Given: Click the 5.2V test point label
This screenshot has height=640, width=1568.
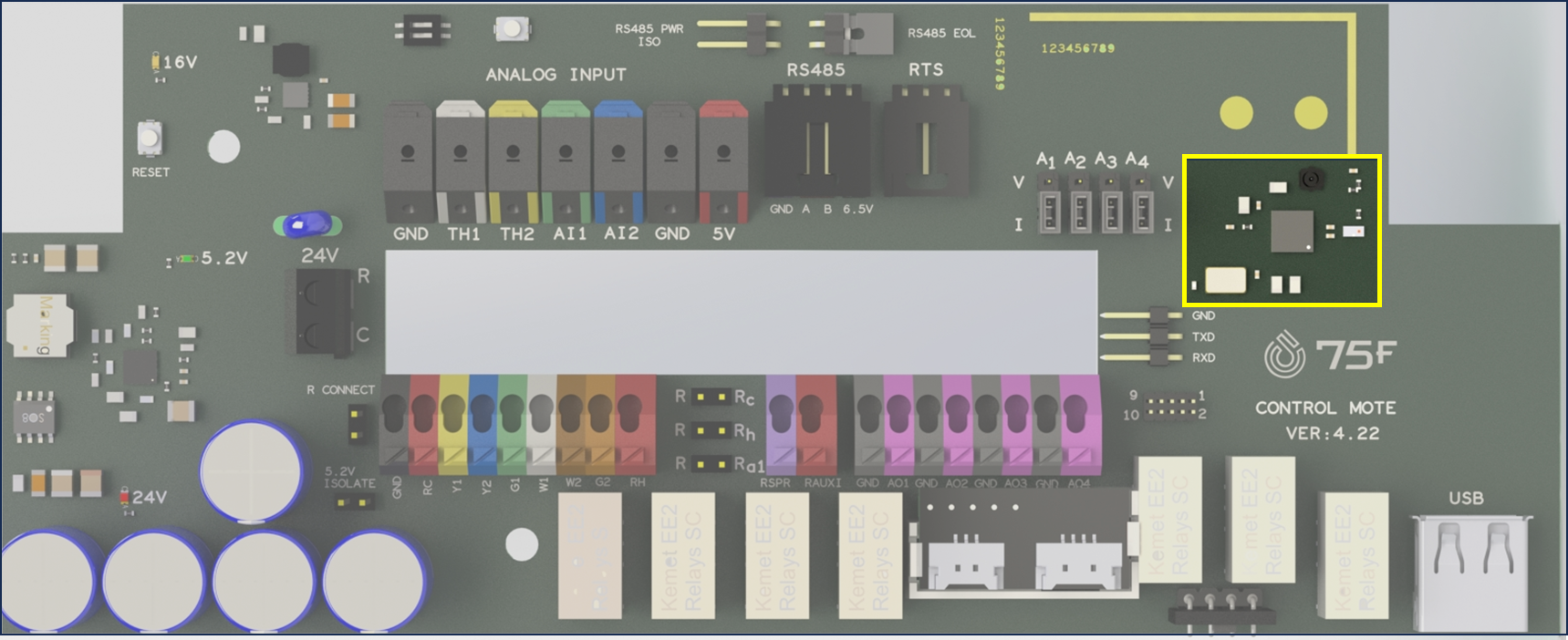Looking at the screenshot, I should coord(224,258).
